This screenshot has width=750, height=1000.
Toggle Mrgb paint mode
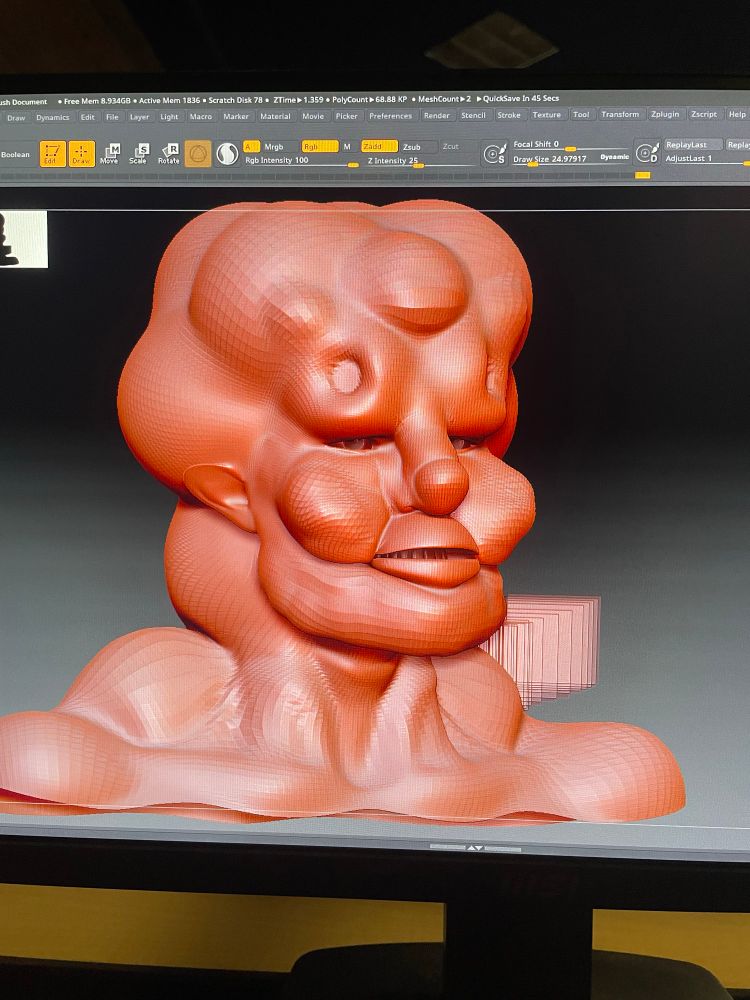[274, 147]
